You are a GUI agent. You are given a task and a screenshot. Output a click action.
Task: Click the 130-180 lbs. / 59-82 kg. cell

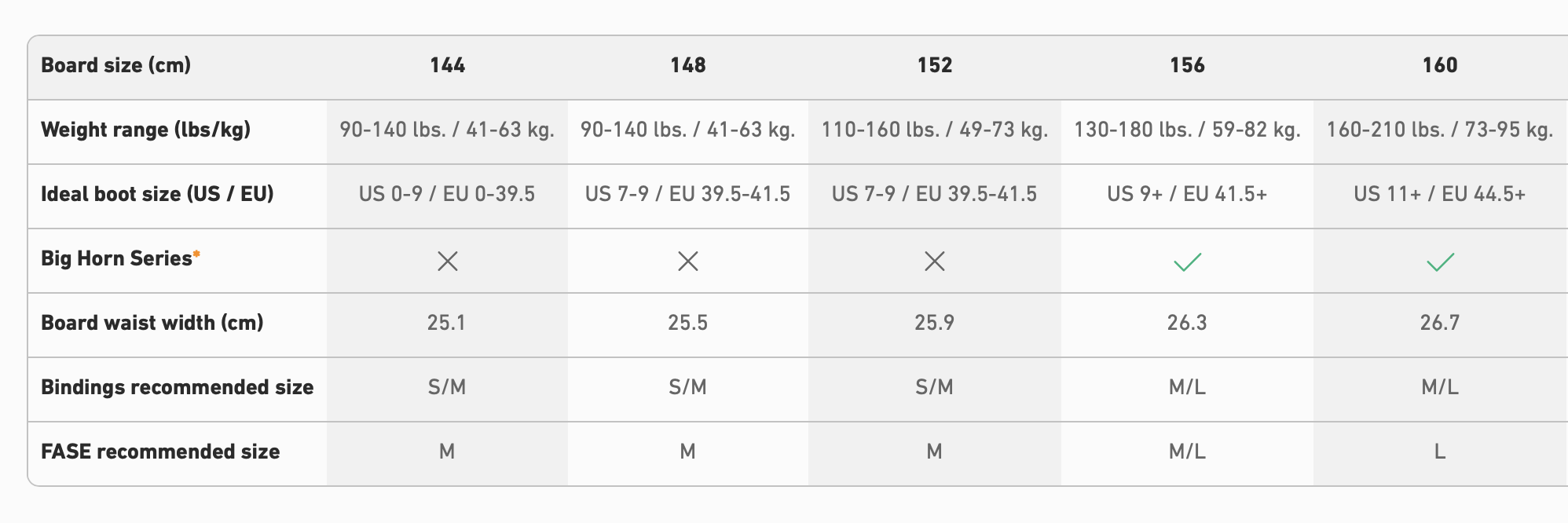(1187, 130)
